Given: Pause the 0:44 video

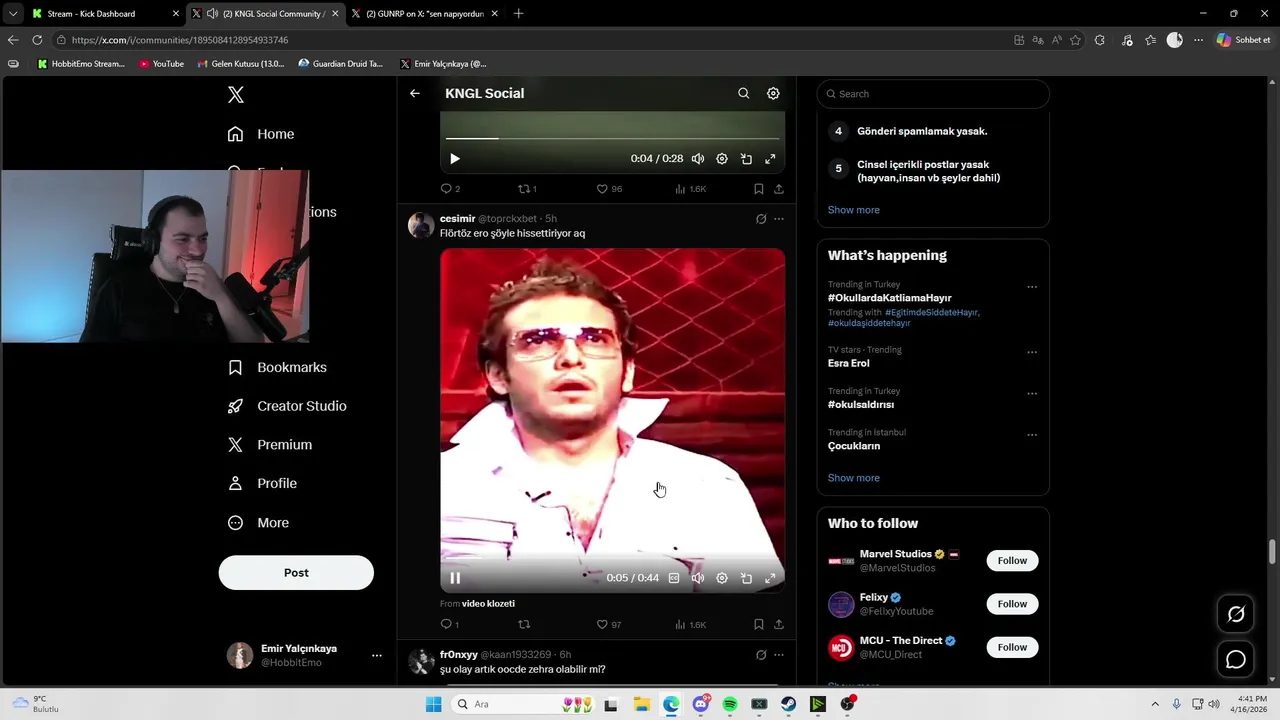Looking at the screenshot, I should click(455, 578).
